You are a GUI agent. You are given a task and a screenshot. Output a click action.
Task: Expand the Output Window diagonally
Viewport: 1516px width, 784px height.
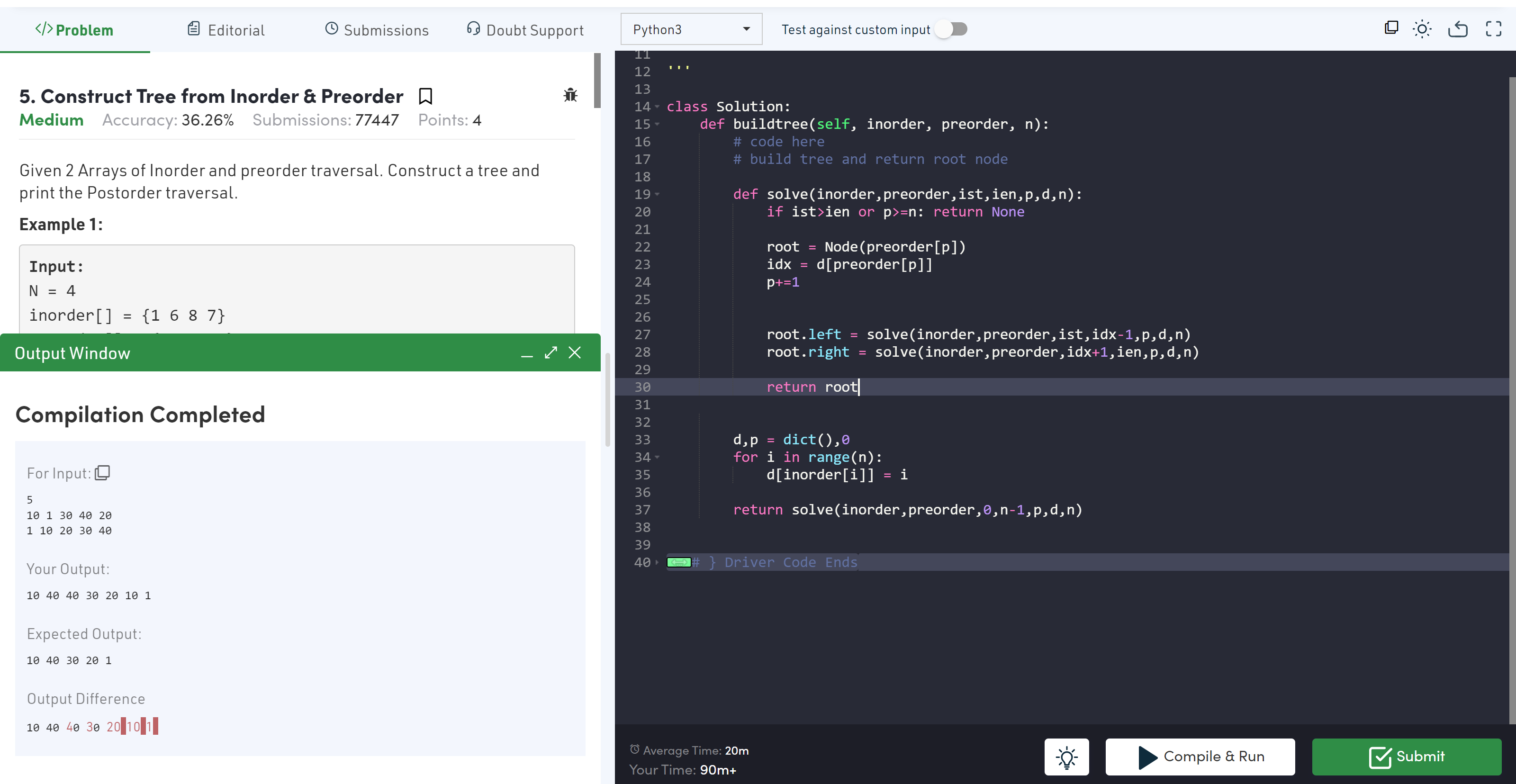[x=550, y=352]
